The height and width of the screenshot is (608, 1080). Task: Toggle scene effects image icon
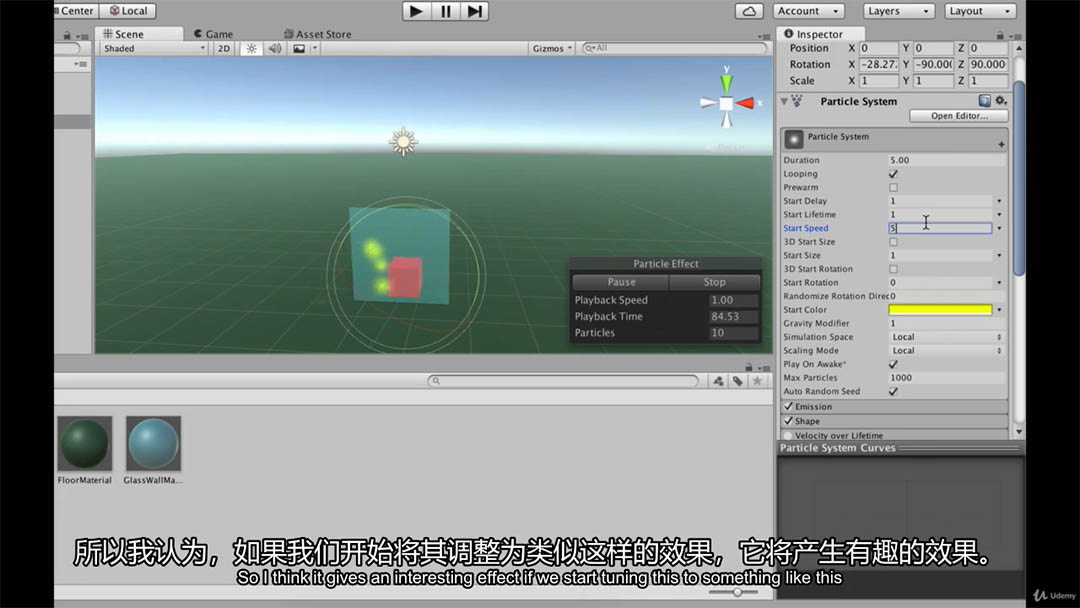click(x=299, y=48)
